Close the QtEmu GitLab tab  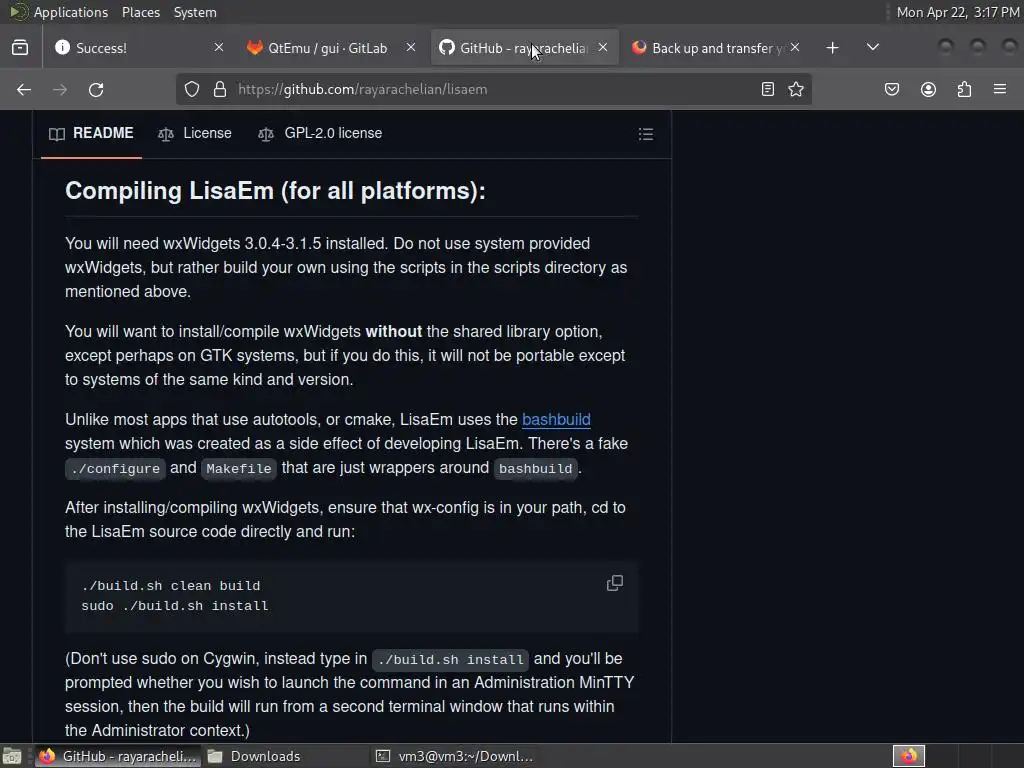[411, 47]
